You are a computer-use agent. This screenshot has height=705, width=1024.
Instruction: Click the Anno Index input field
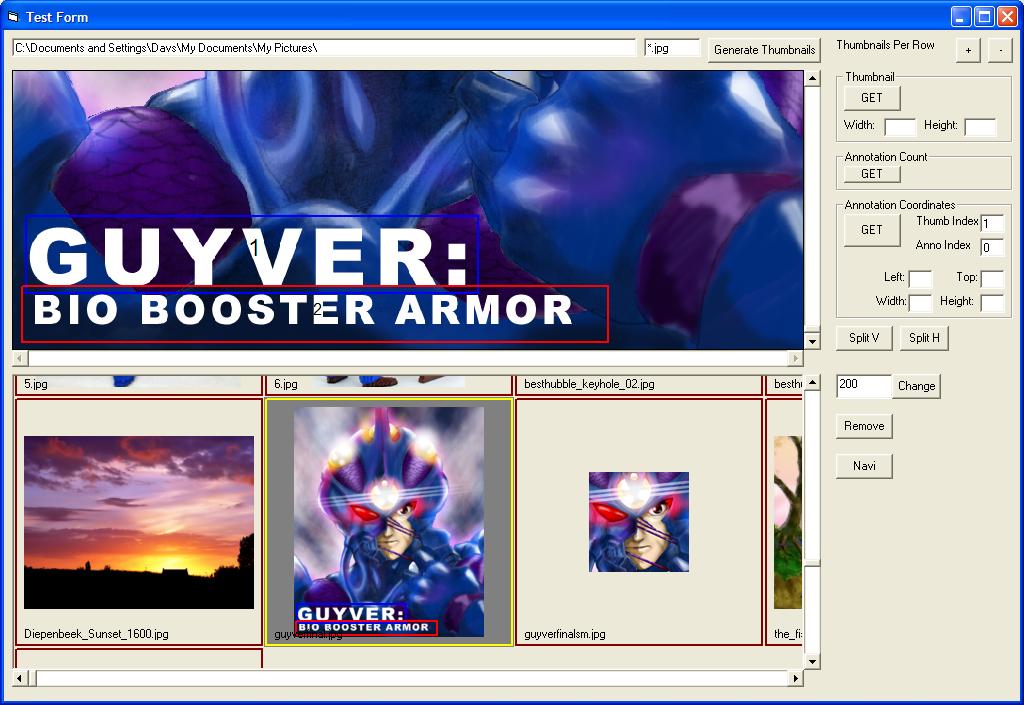992,248
